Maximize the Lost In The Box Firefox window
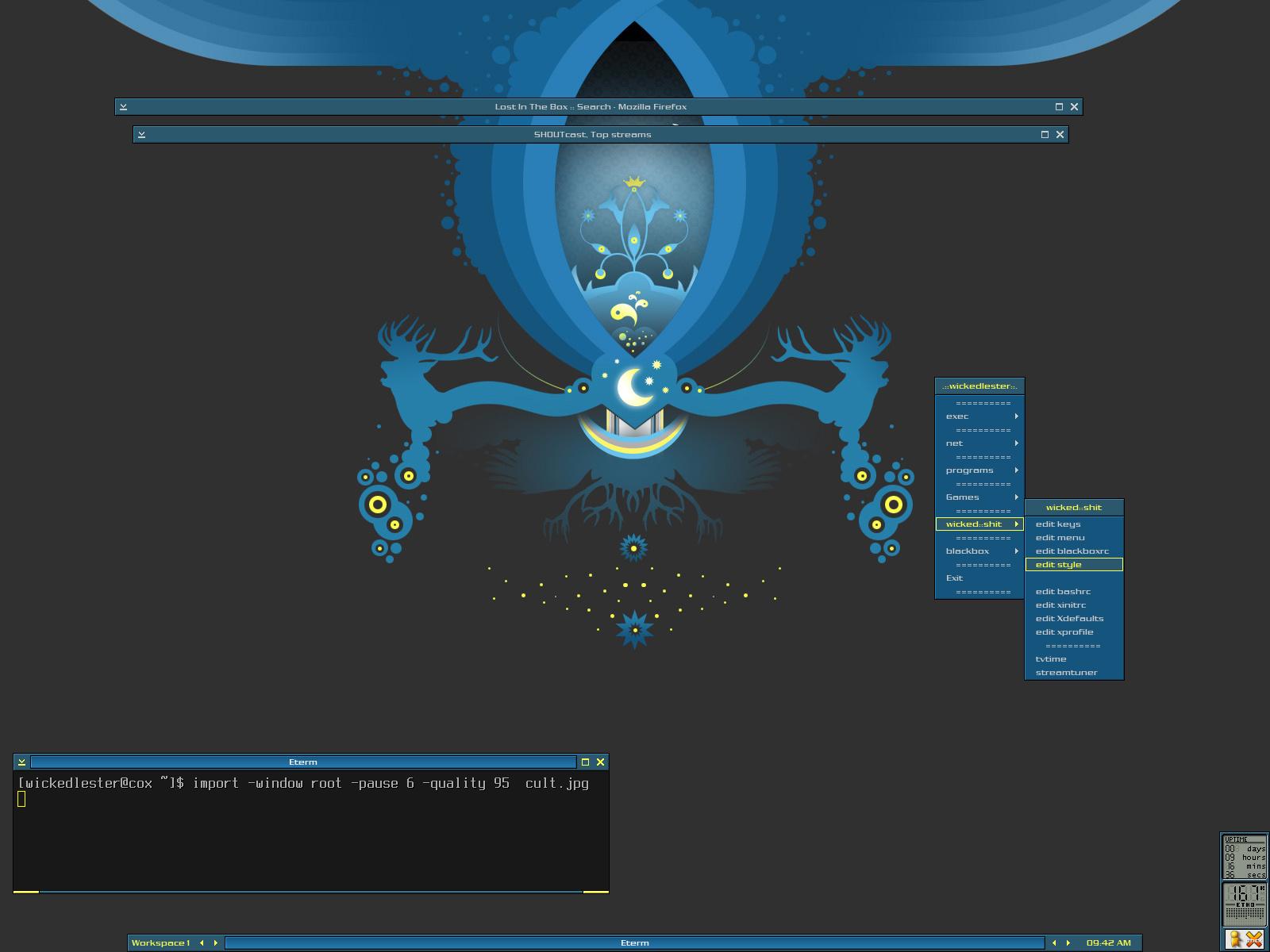Viewport: 1270px width, 952px height. coord(1059,107)
